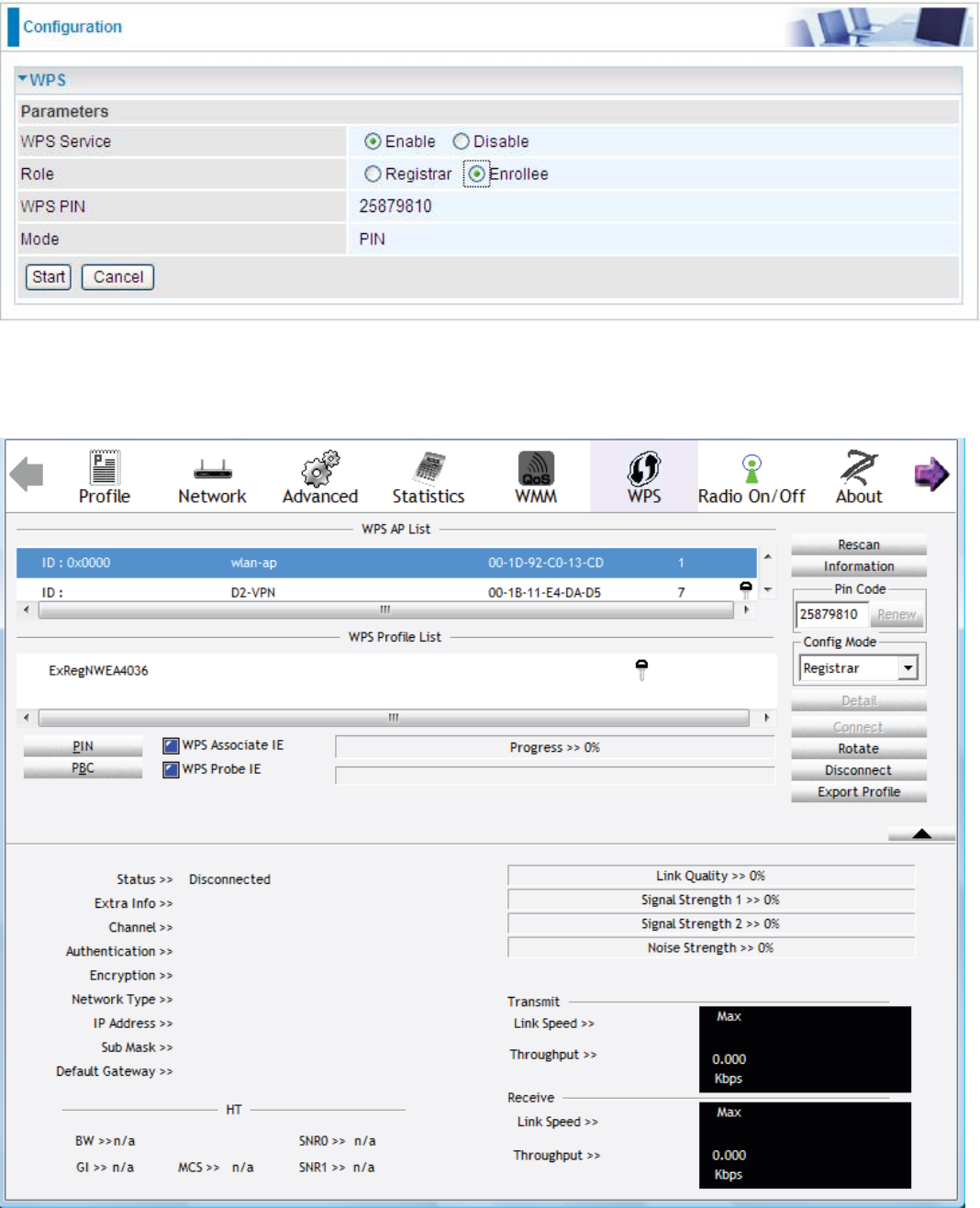Click Profile List scrollbar left arrow
Screen dimensions: 980x1208
(26, 718)
